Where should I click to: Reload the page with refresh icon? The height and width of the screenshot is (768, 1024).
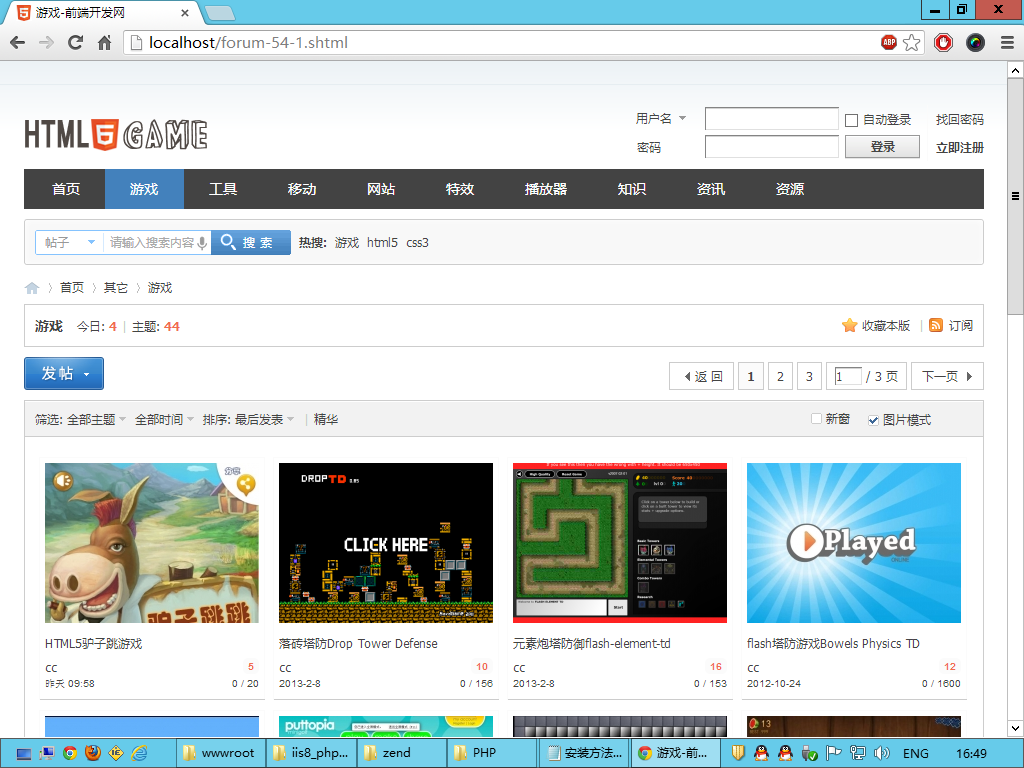76,43
